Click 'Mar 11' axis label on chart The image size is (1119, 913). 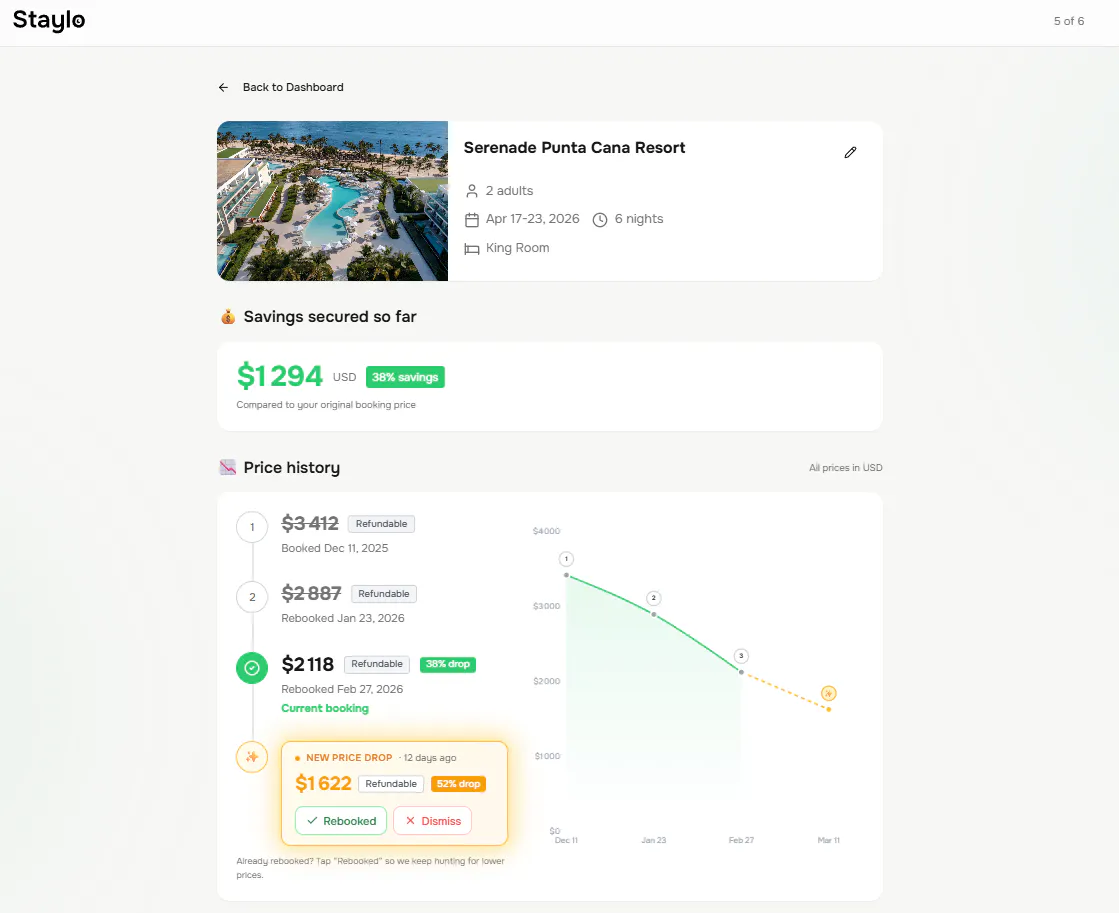pos(829,840)
